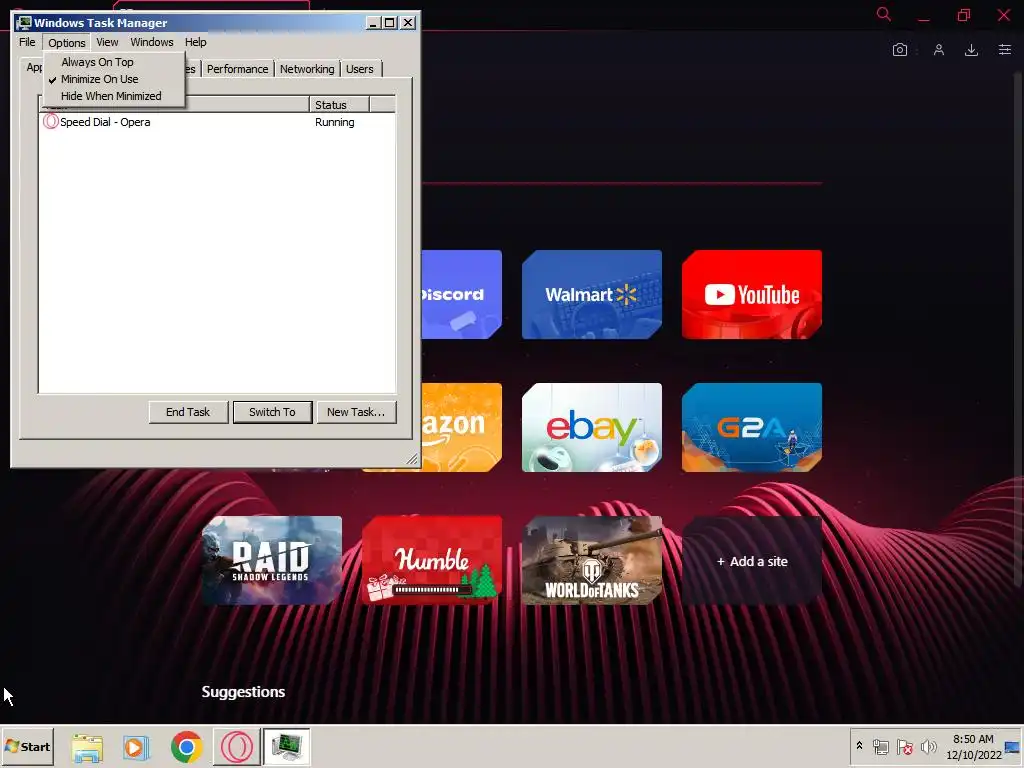This screenshot has width=1024, height=768.
Task: Open the Opera snapshot camera icon
Action: point(900,50)
